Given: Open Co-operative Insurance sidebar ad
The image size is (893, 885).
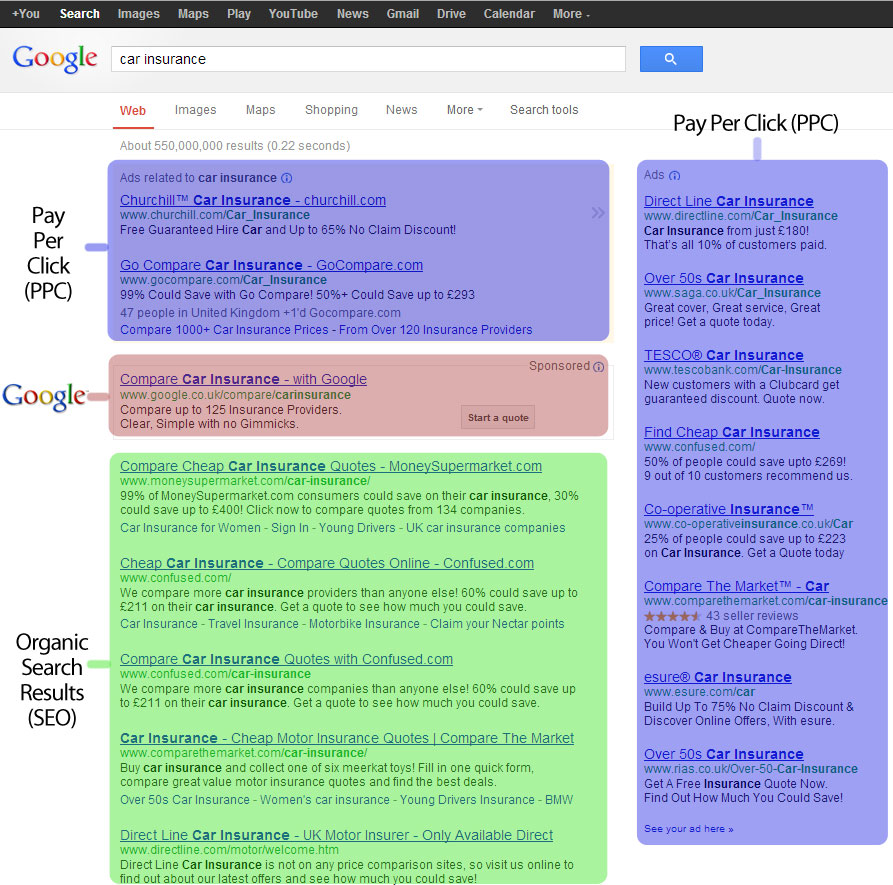Looking at the screenshot, I should click(728, 509).
